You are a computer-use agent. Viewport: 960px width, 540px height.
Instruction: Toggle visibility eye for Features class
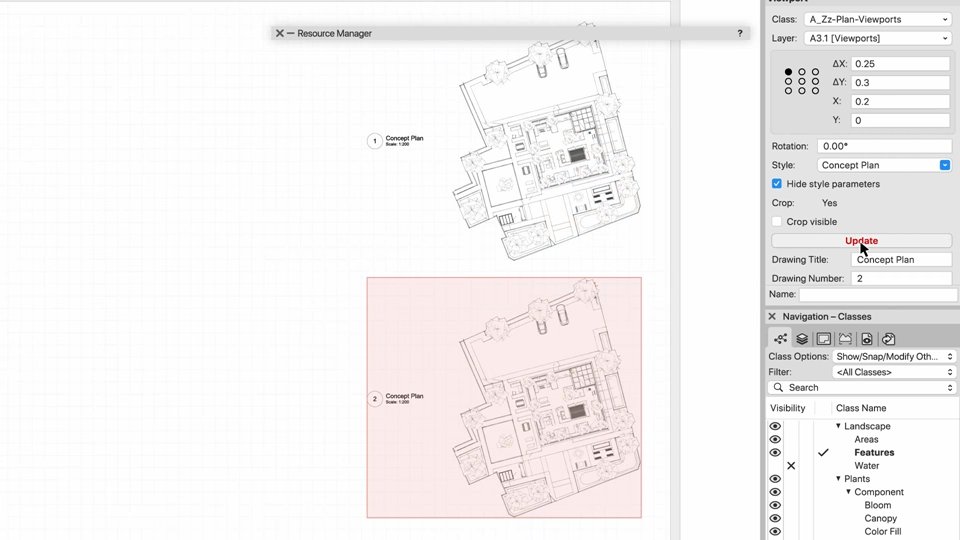775,452
